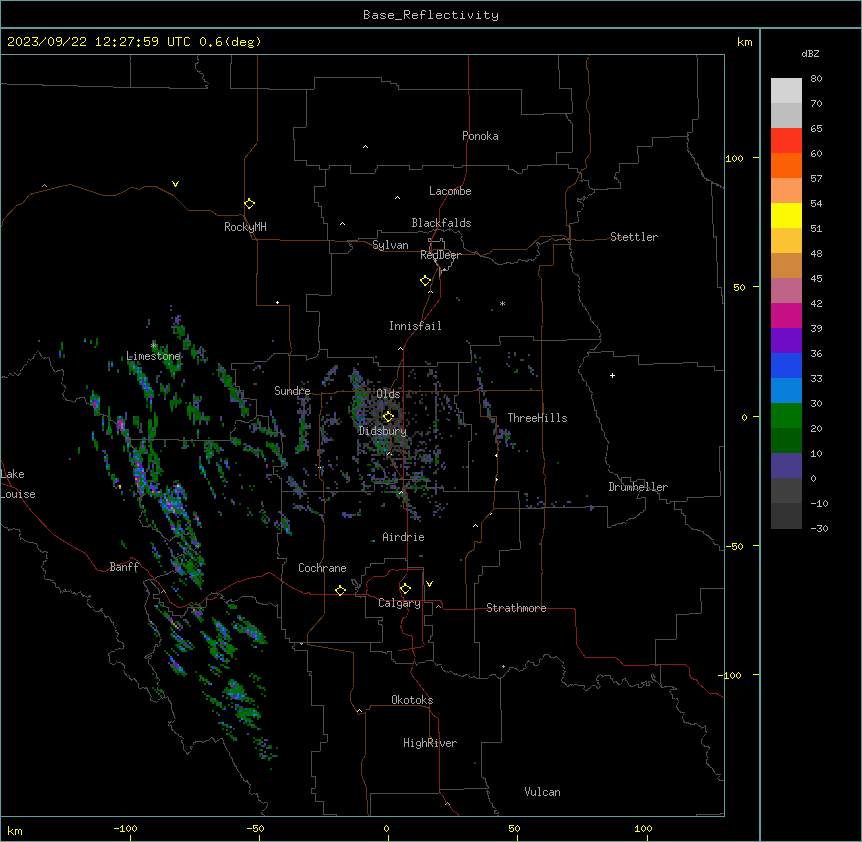Image resolution: width=862 pixels, height=842 pixels.
Task: Pick the light gray 70-80 dBZ legend swatch
Action: pos(786,90)
